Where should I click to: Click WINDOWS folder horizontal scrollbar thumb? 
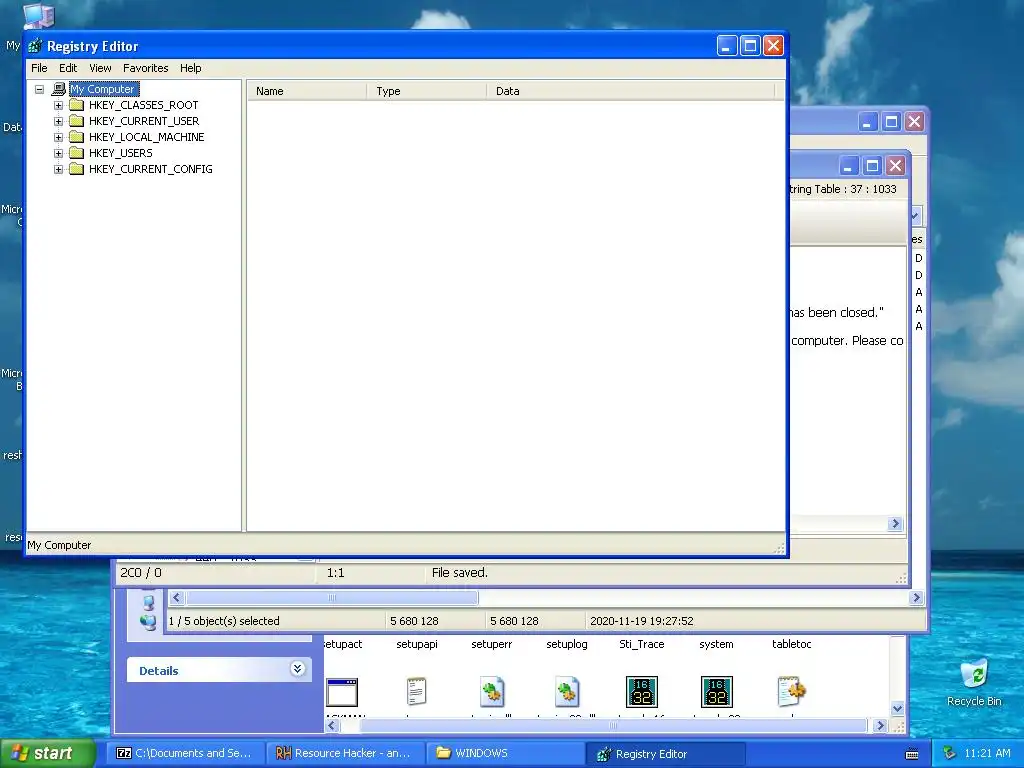(613, 726)
